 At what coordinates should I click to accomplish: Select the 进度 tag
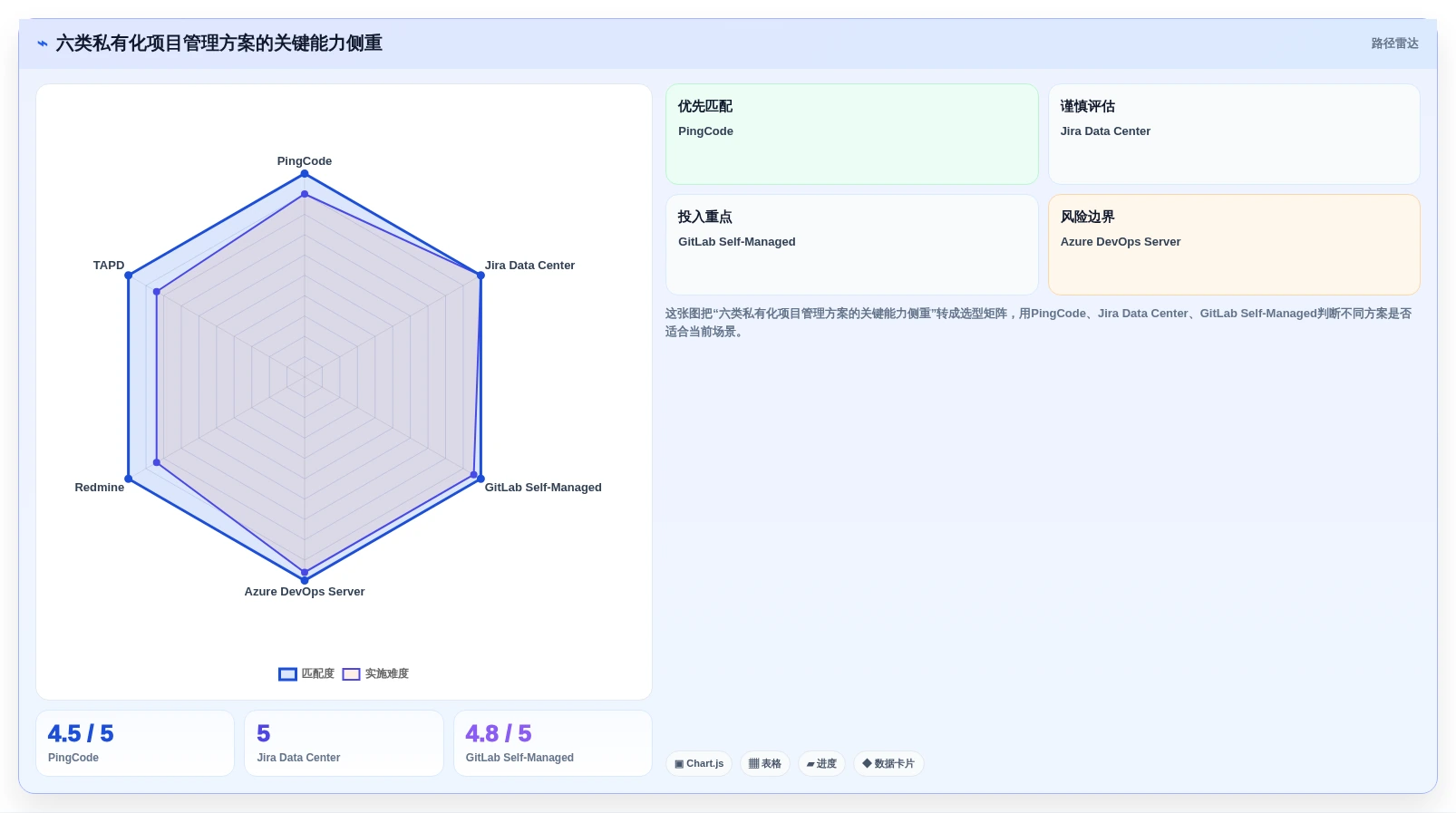821,764
